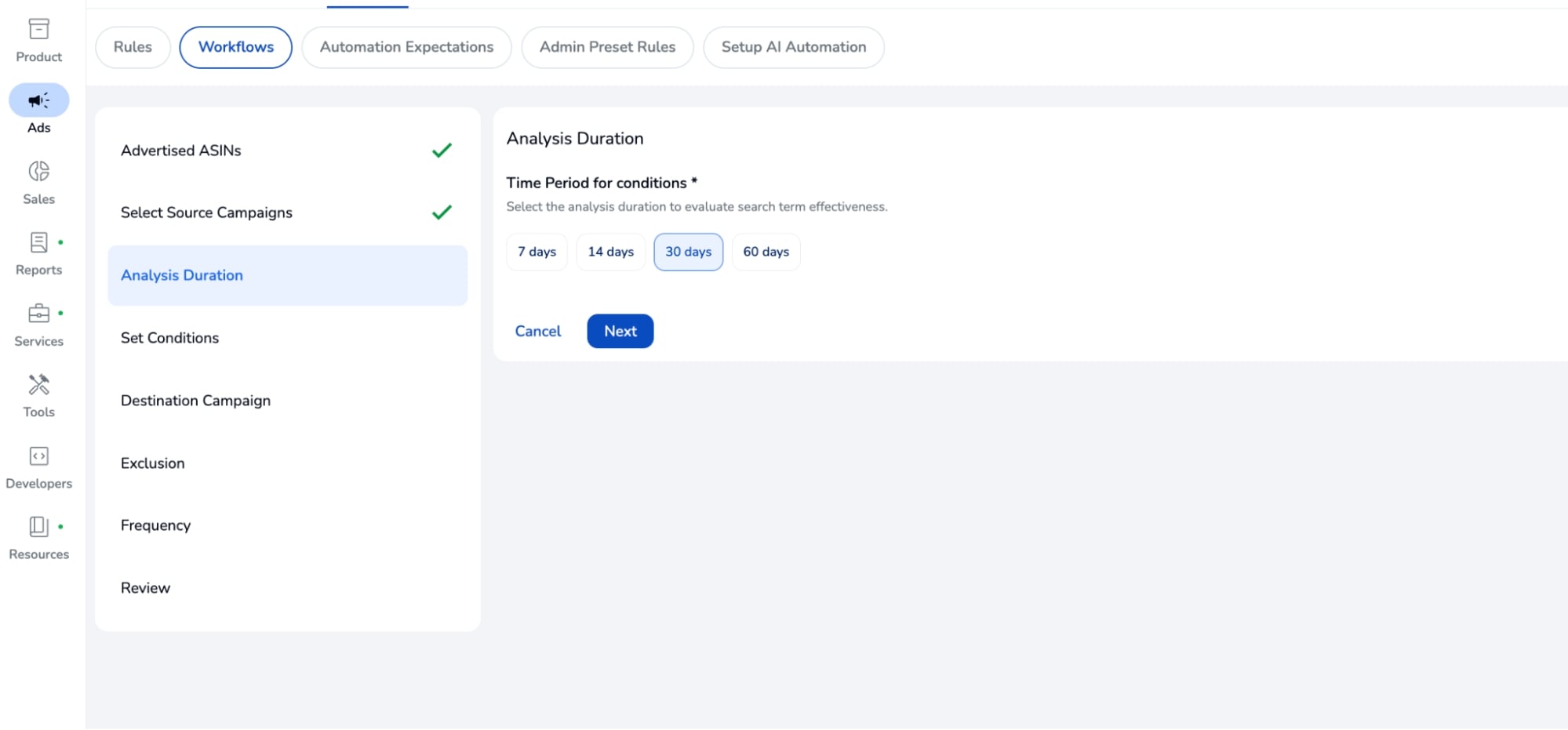Go to the Set Conditions step
This screenshot has width=1568, height=730.
(288, 338)
